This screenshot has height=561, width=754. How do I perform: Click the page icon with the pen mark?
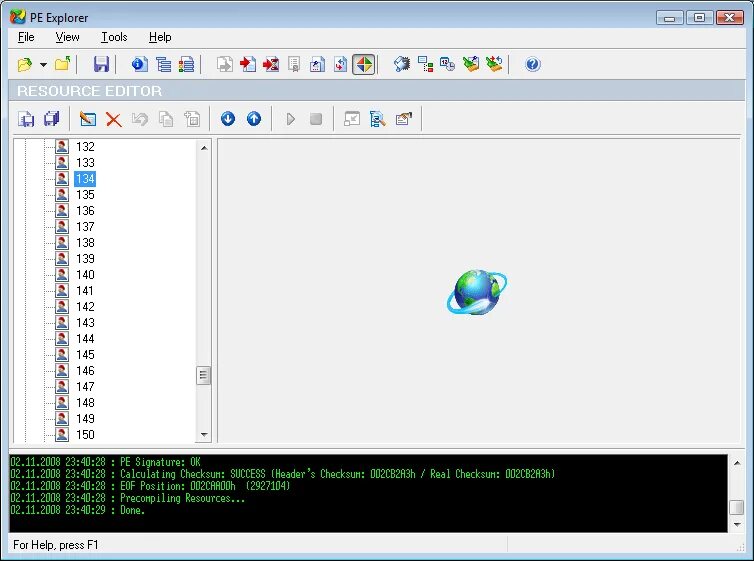click(317, 64)
